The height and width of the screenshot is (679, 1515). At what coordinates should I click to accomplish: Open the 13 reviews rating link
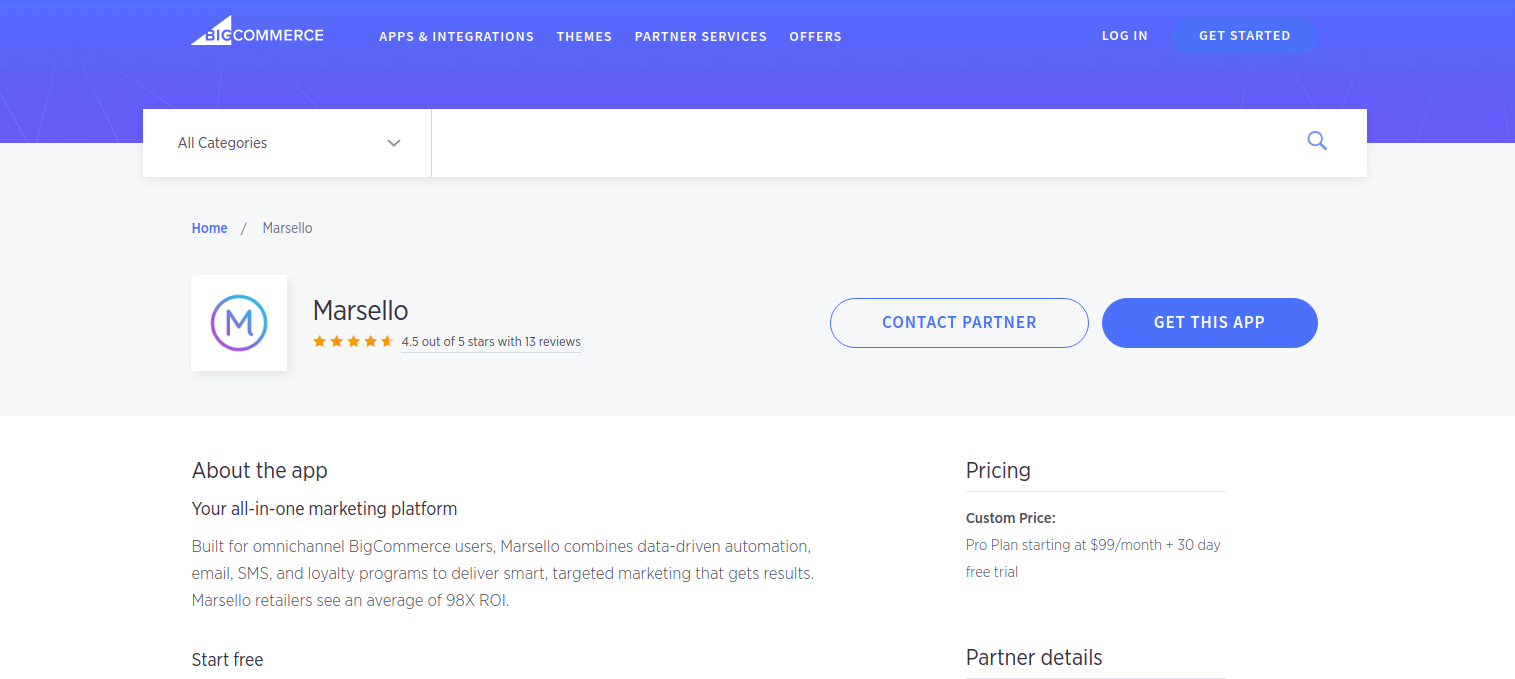point(491,342)
